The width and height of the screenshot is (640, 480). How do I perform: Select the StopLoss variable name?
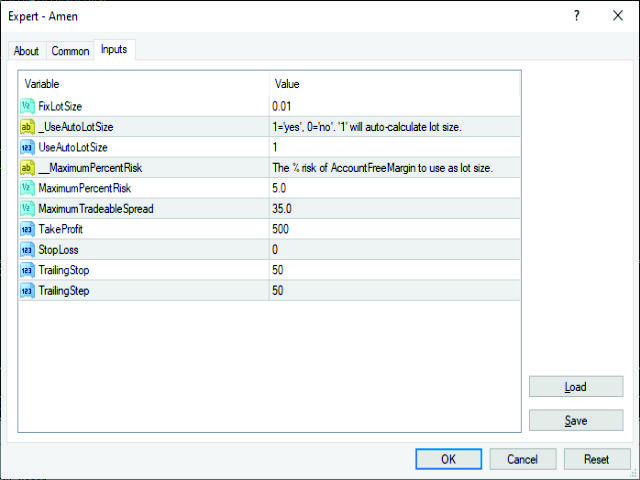[58, 249]
